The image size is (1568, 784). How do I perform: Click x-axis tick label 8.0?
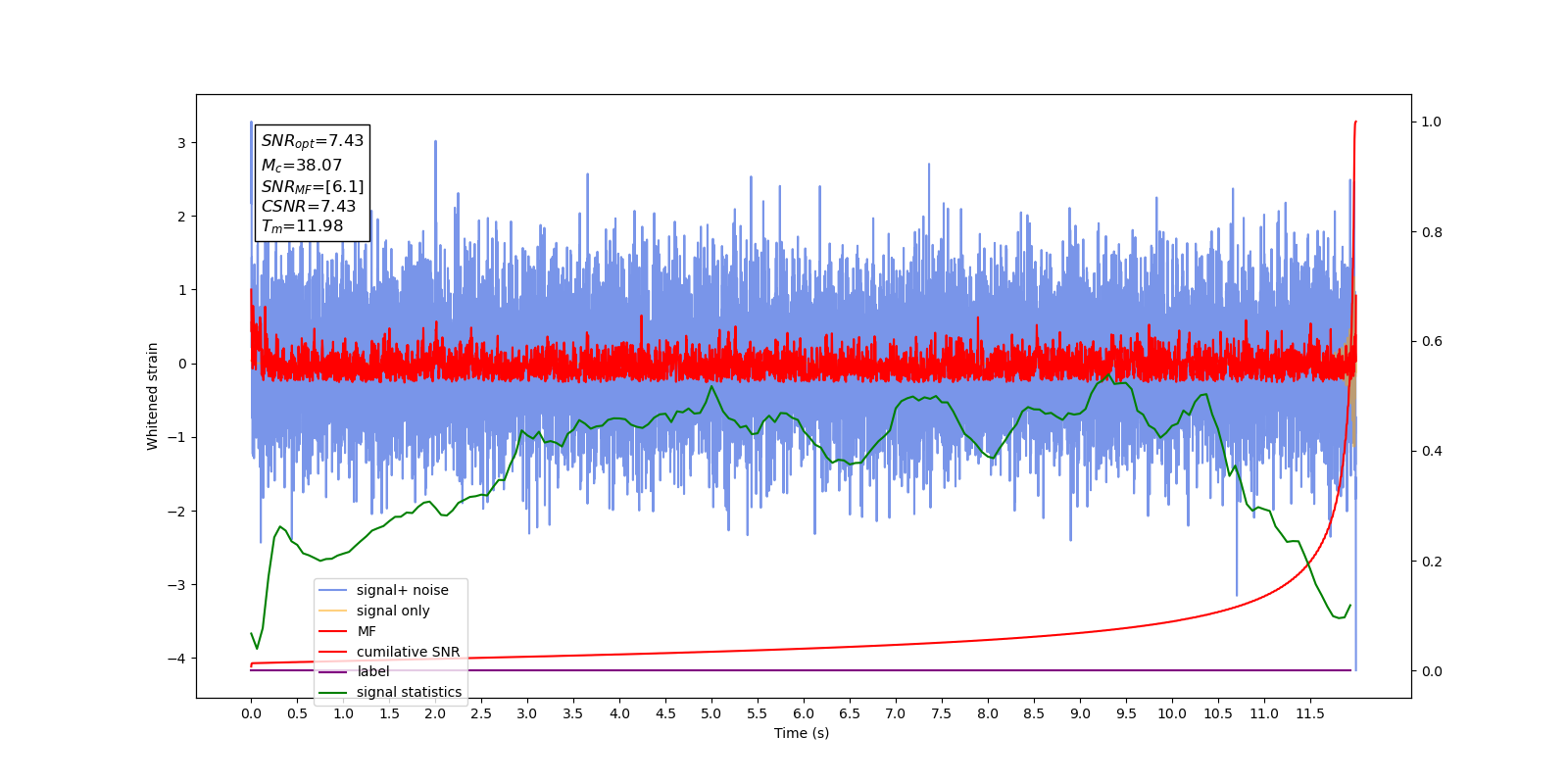click(988, 713)
